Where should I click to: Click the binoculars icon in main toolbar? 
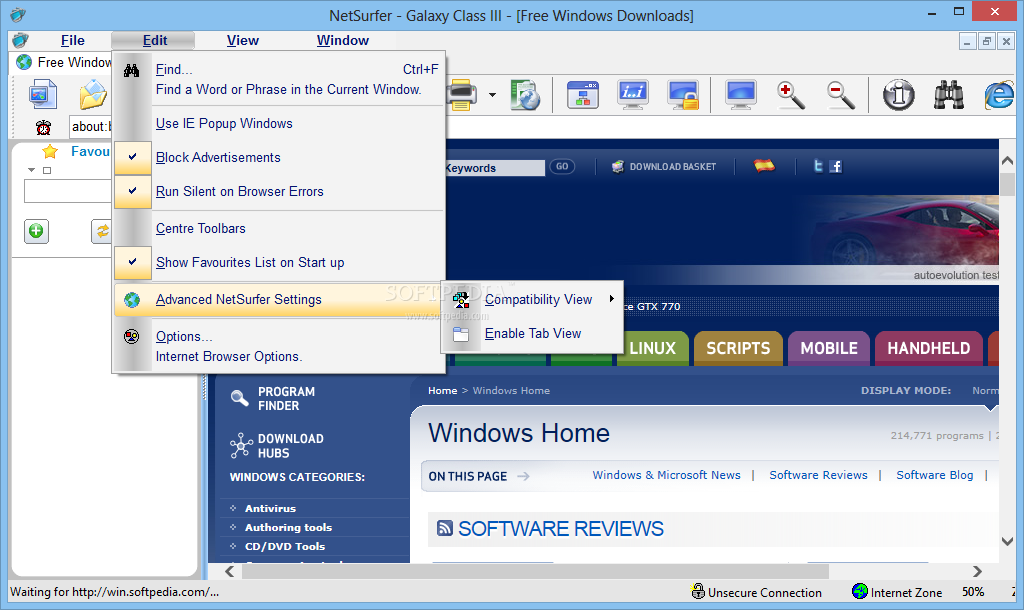point(948,95)
